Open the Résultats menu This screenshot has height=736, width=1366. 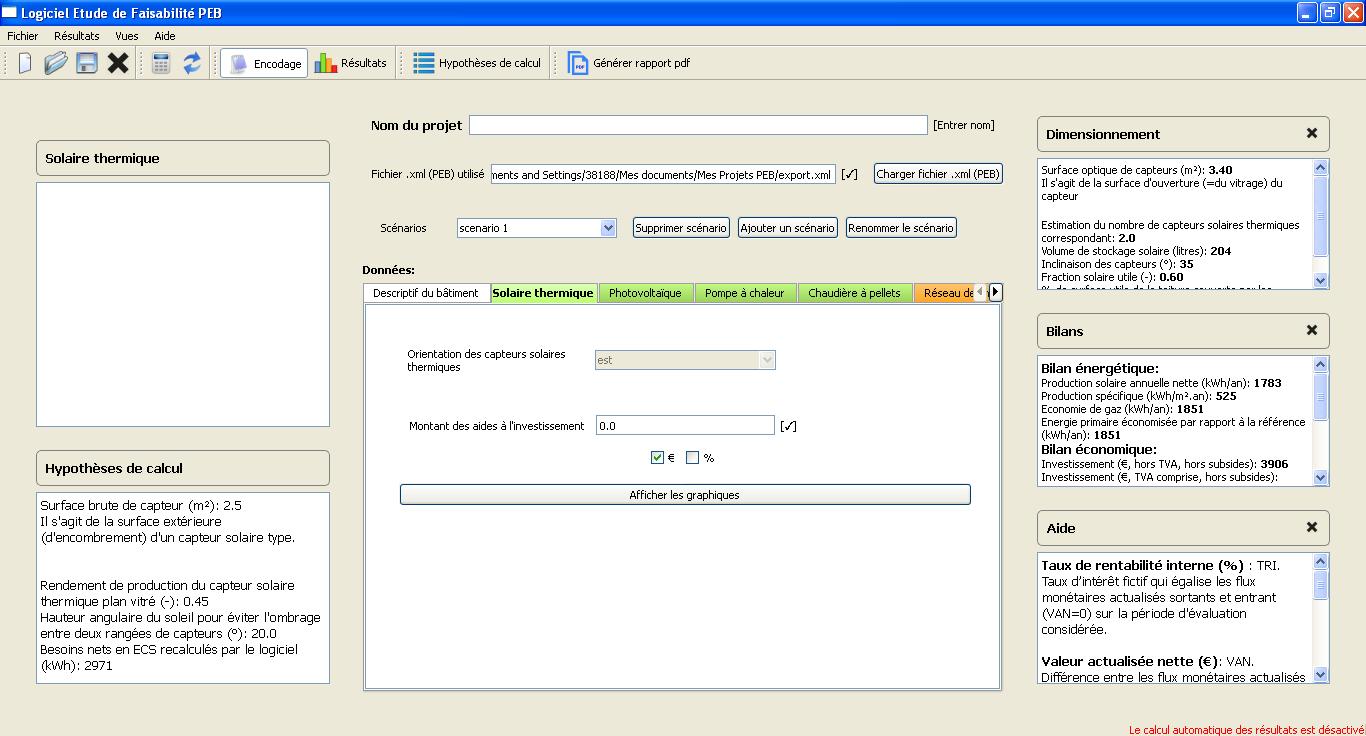pyautogui.click(x=77, y=36)
